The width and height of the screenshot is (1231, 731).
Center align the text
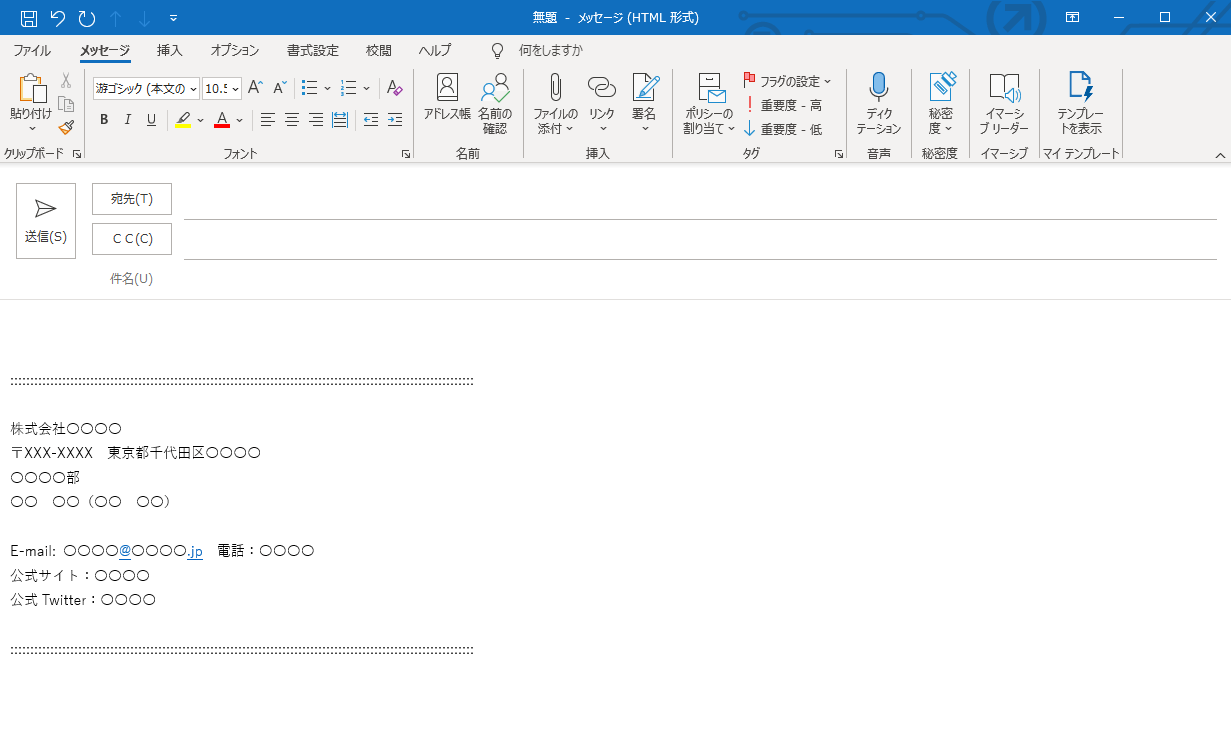(292, 120)
